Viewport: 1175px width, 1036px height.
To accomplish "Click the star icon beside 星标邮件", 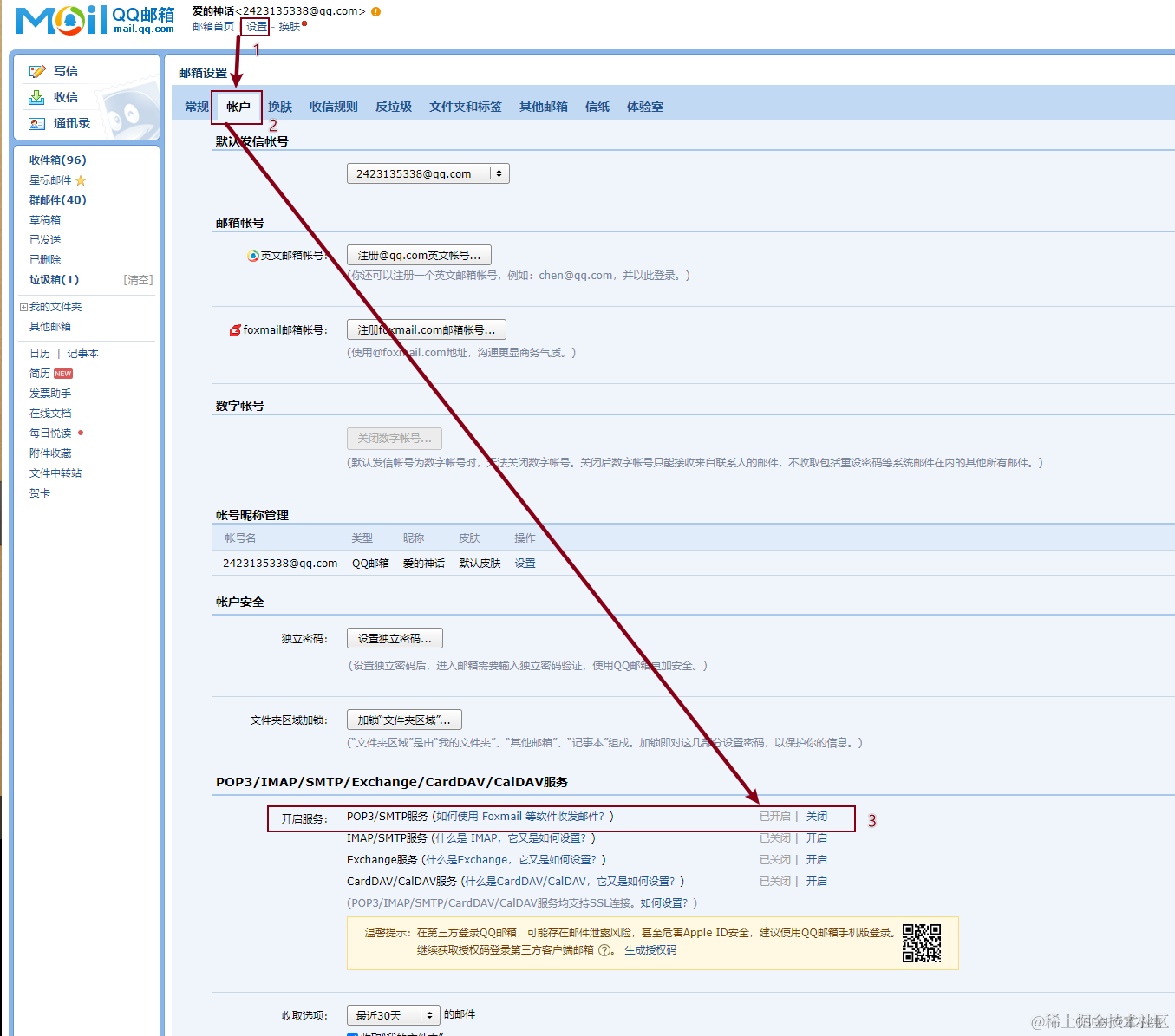I will point(81,180).
